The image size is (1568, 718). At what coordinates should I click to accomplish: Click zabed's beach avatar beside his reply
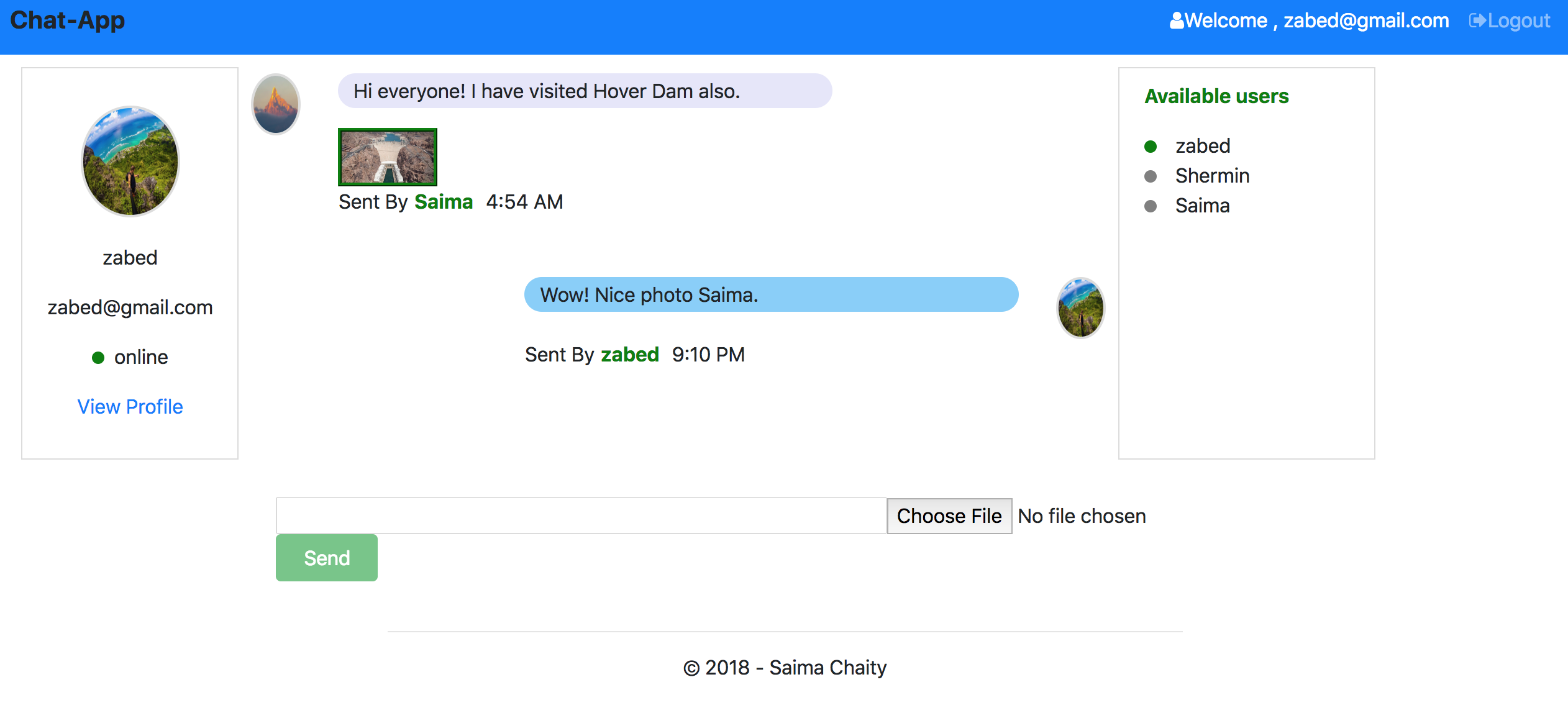tap(1080, 307)
